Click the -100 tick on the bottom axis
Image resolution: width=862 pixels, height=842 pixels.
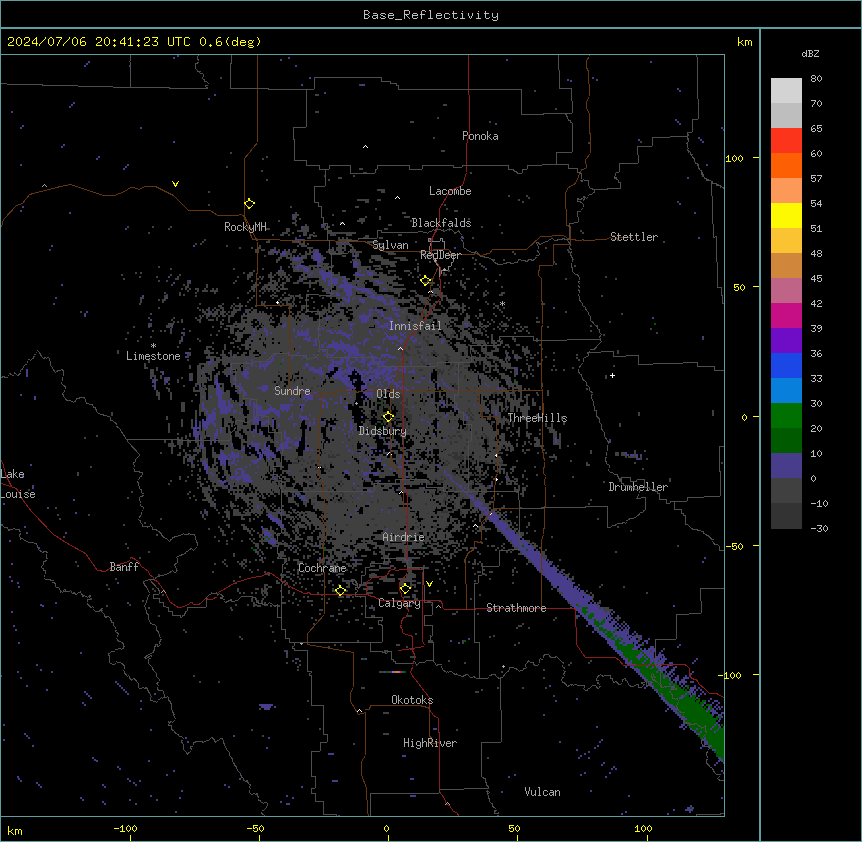tap(126, 828)
